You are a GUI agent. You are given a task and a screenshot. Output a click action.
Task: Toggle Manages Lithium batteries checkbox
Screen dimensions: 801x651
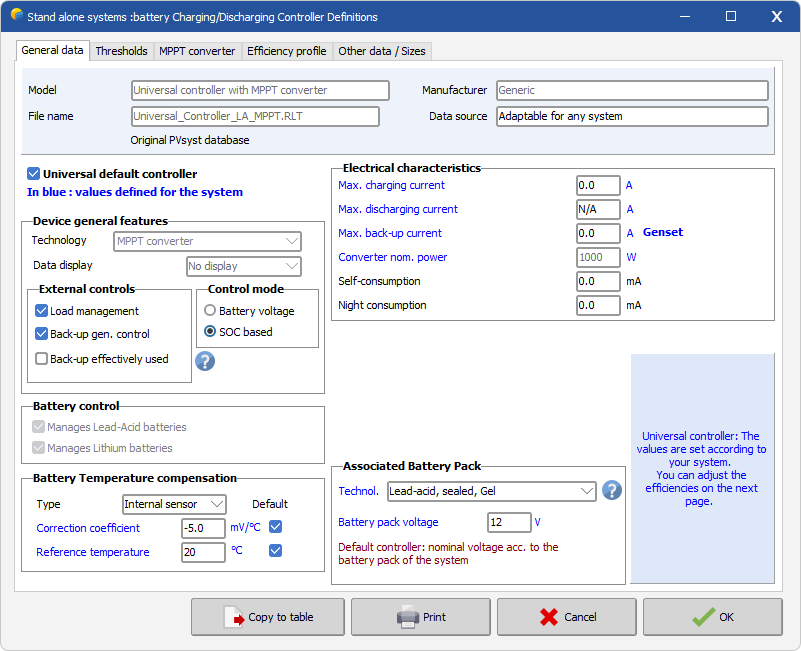pyautogui.click(x=38, y=448)
